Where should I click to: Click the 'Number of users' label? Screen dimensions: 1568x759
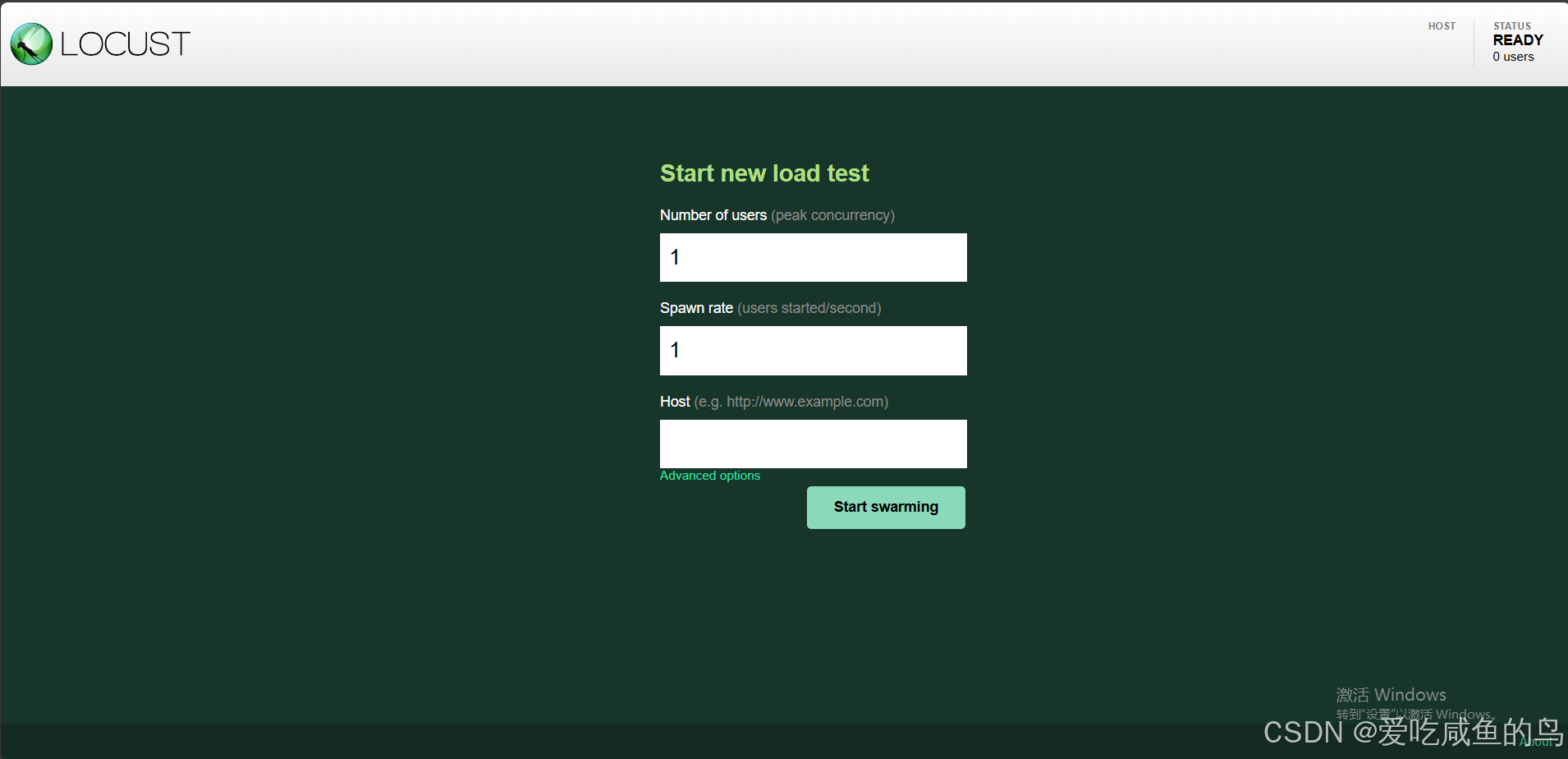pyautogui.click(x=713, y=215)
